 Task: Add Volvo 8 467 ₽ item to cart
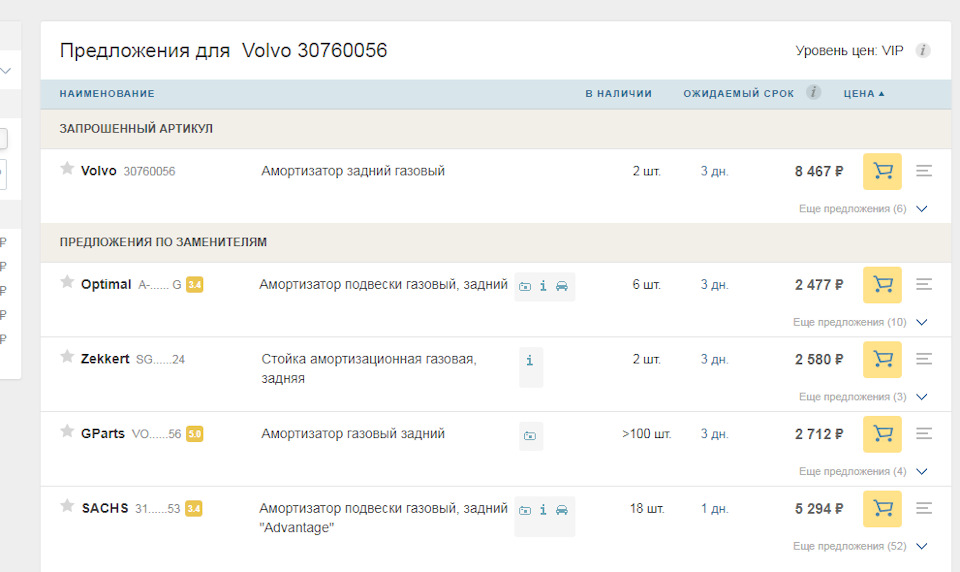882,171
